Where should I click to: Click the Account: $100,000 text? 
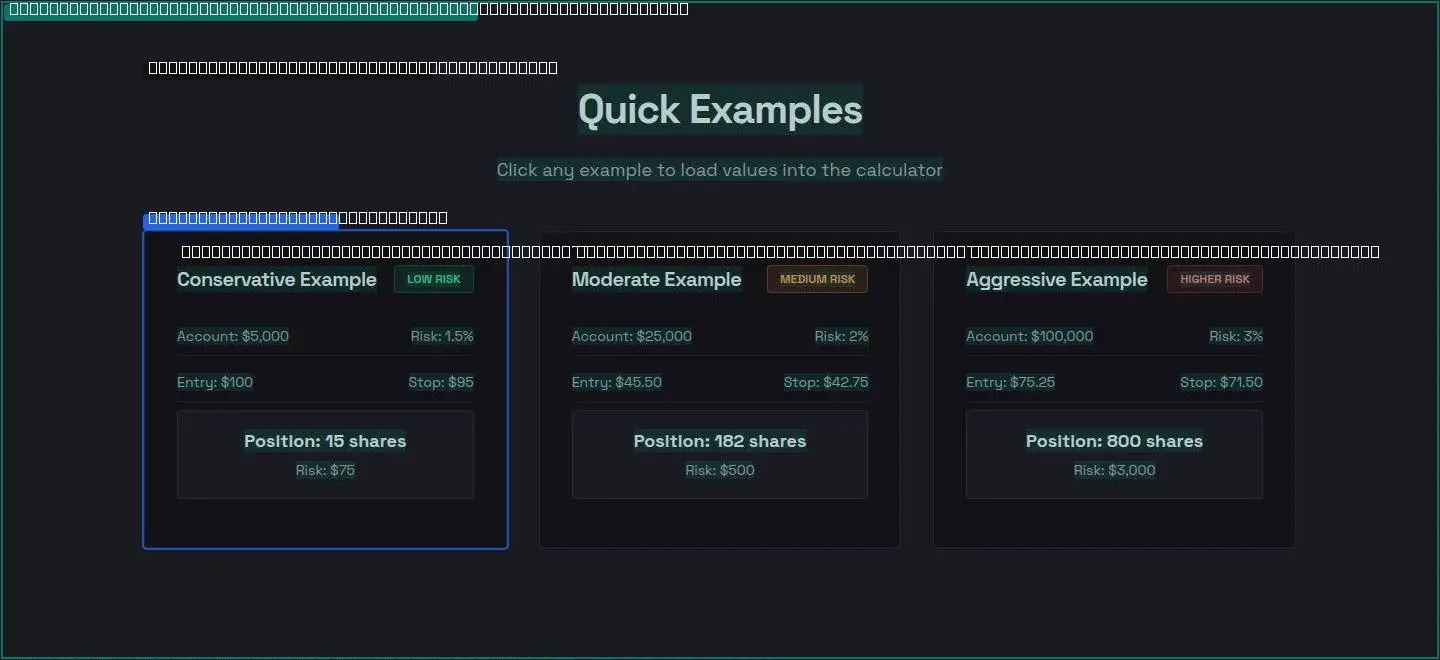tap(1030, 336)
